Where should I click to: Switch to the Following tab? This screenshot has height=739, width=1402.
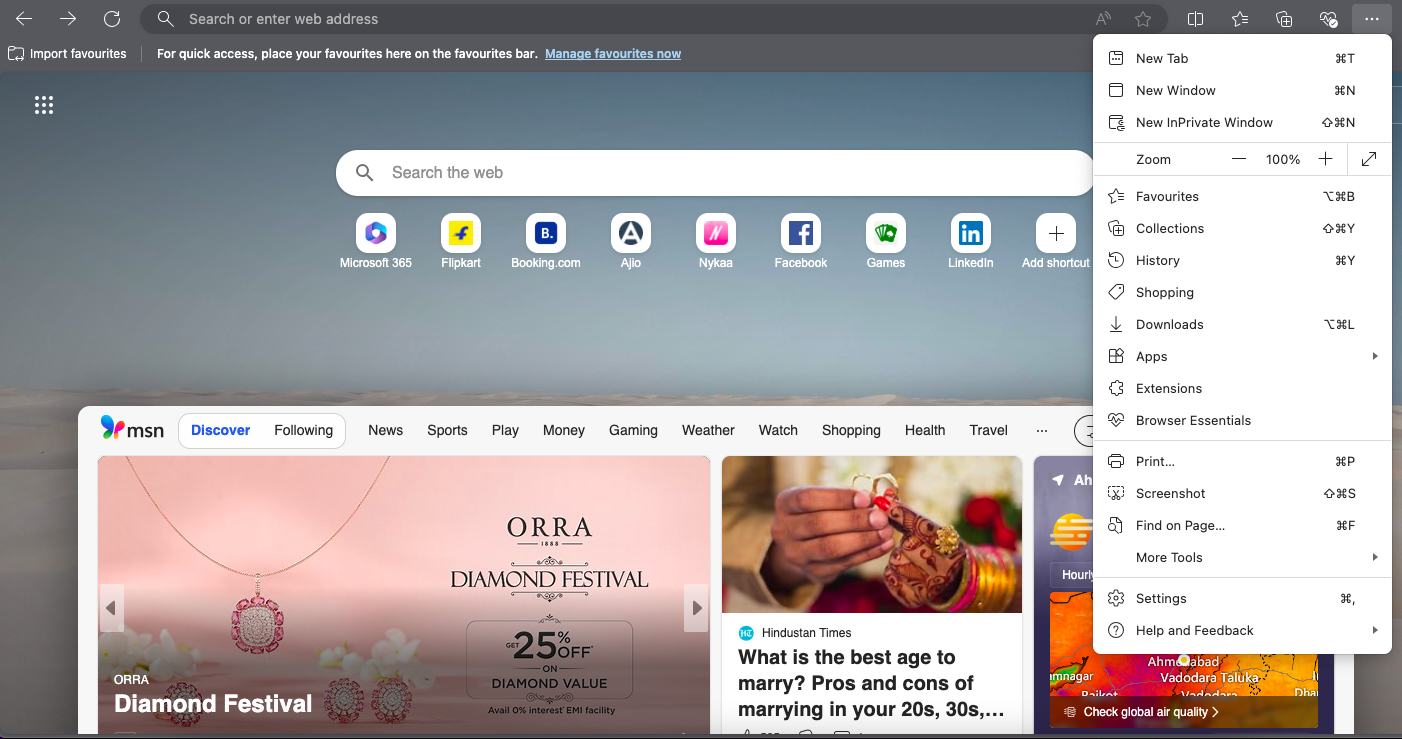point(303,430)
